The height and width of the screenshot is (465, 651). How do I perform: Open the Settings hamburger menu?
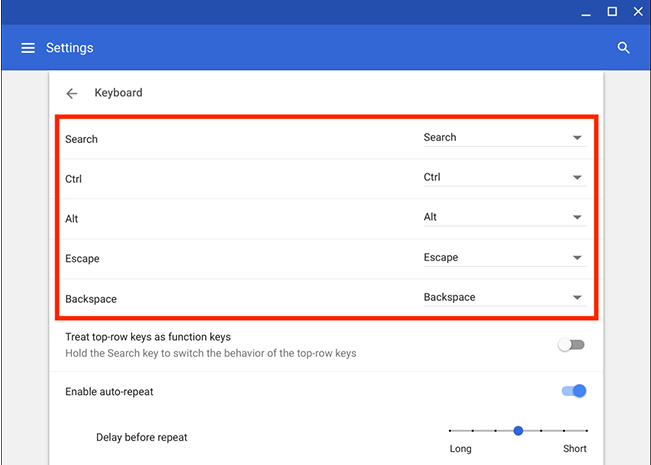click(28, 48)
